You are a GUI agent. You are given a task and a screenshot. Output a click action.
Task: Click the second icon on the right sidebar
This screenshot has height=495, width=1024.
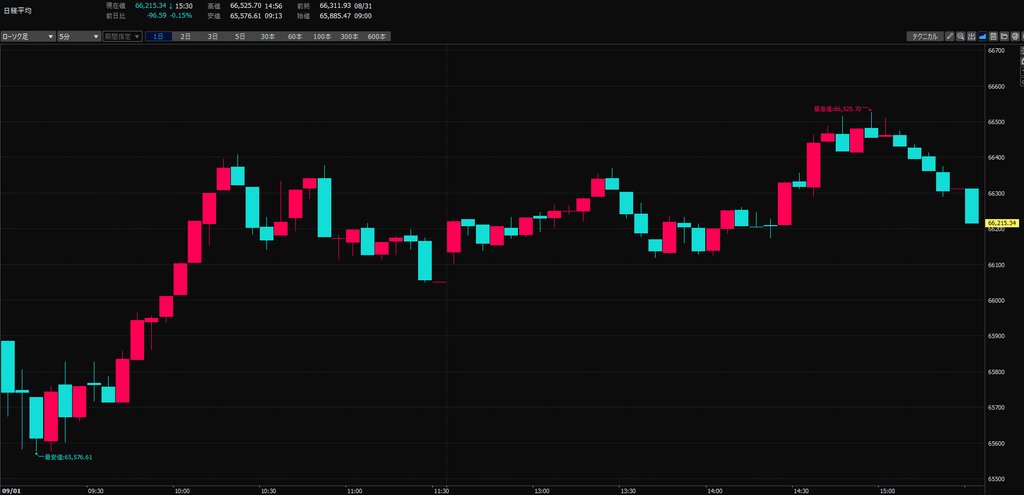pos(1022,61)
